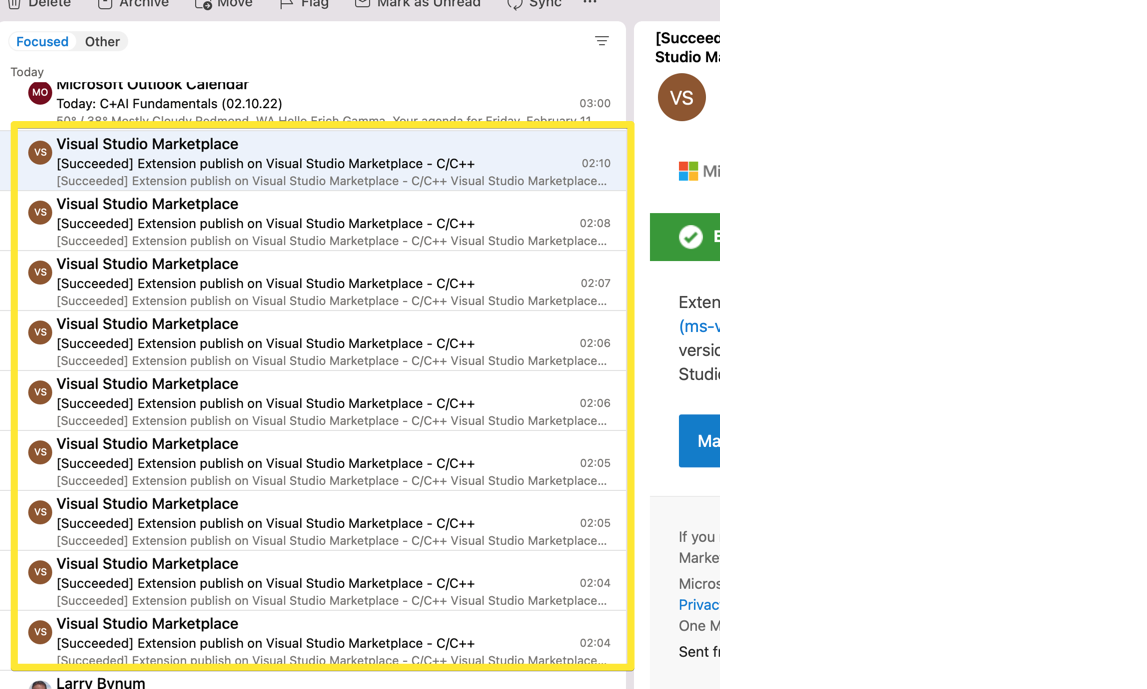Click the VS avatar in the reading pane
The width and height of the screenshot is (1147, 689).
[x=681, y=98]
